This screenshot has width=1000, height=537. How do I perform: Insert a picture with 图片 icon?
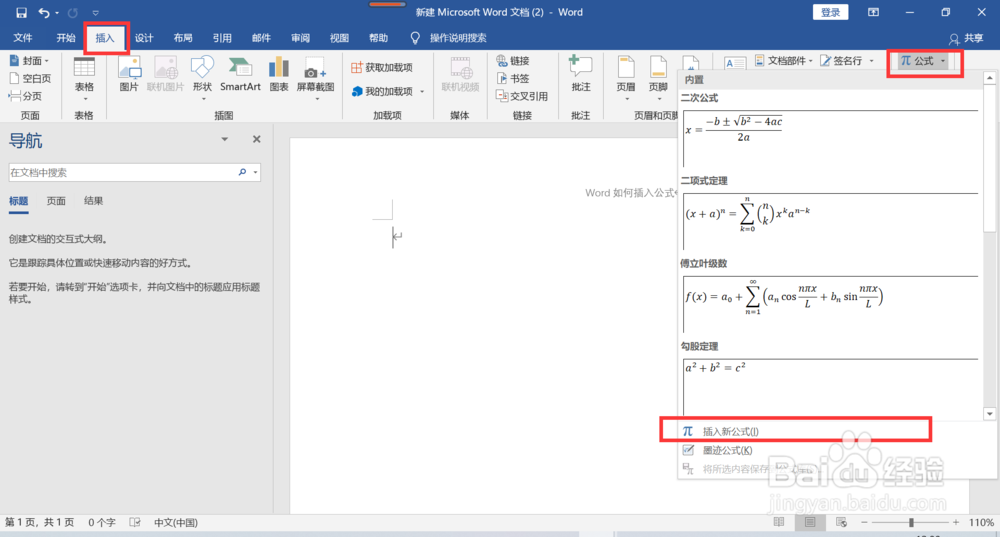(x=129, y=74)
